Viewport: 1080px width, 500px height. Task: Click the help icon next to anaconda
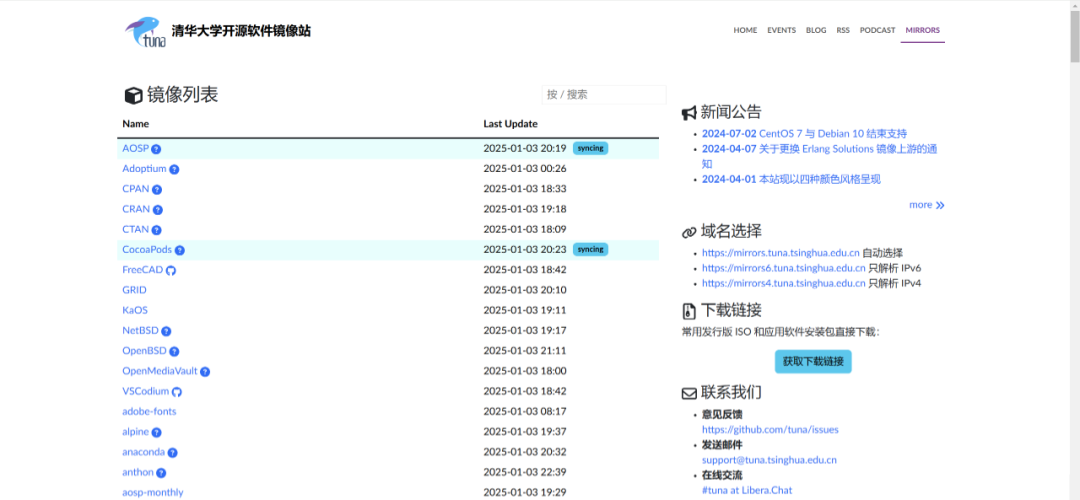click(173, 453)
